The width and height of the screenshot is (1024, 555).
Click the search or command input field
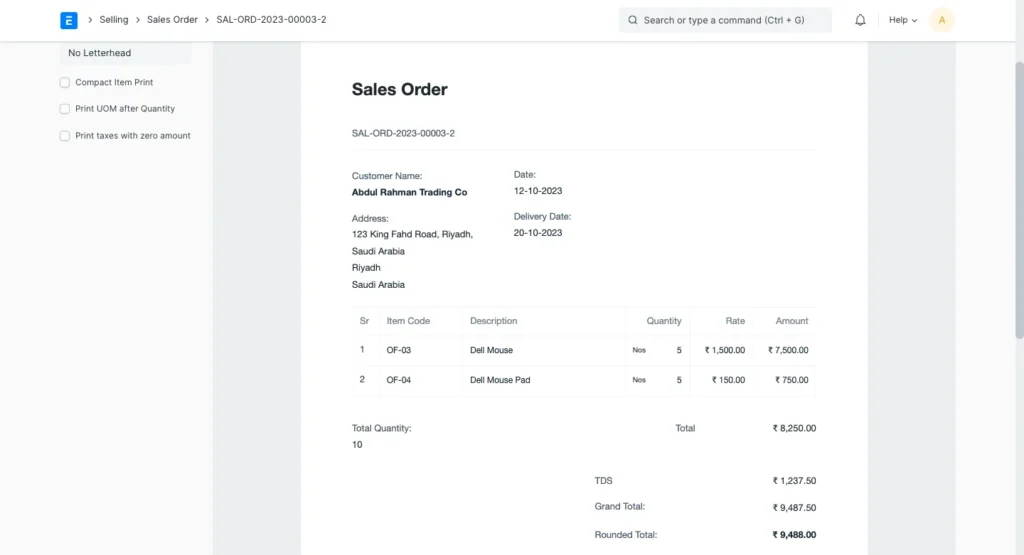point(725,20)
